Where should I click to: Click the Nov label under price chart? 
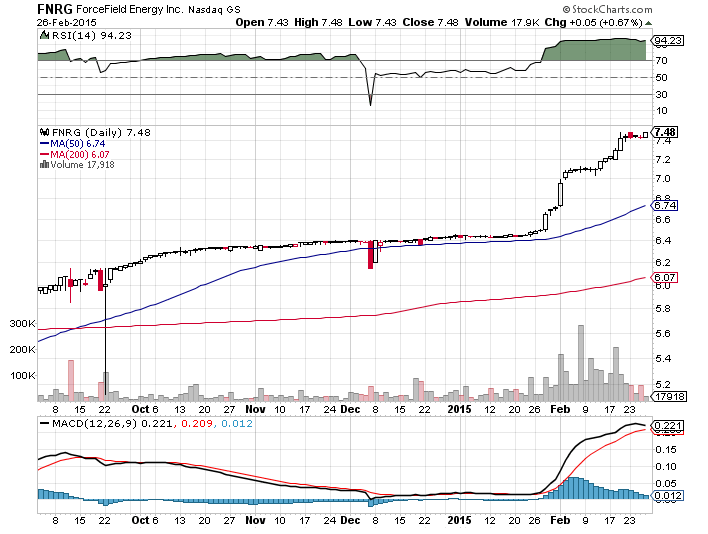click(x=255, y=409)
